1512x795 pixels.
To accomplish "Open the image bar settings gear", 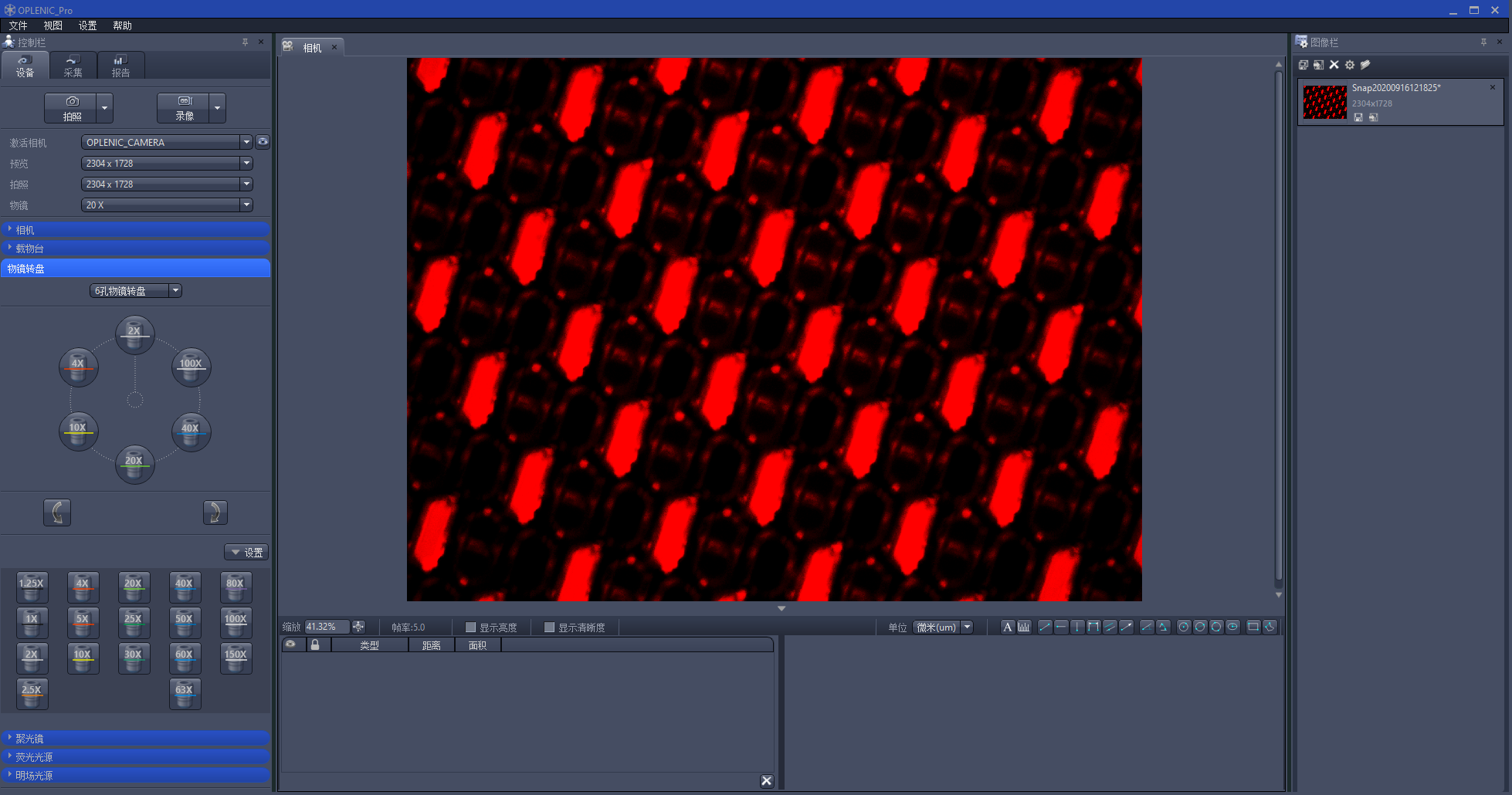I will click(x=1350, y=65).
